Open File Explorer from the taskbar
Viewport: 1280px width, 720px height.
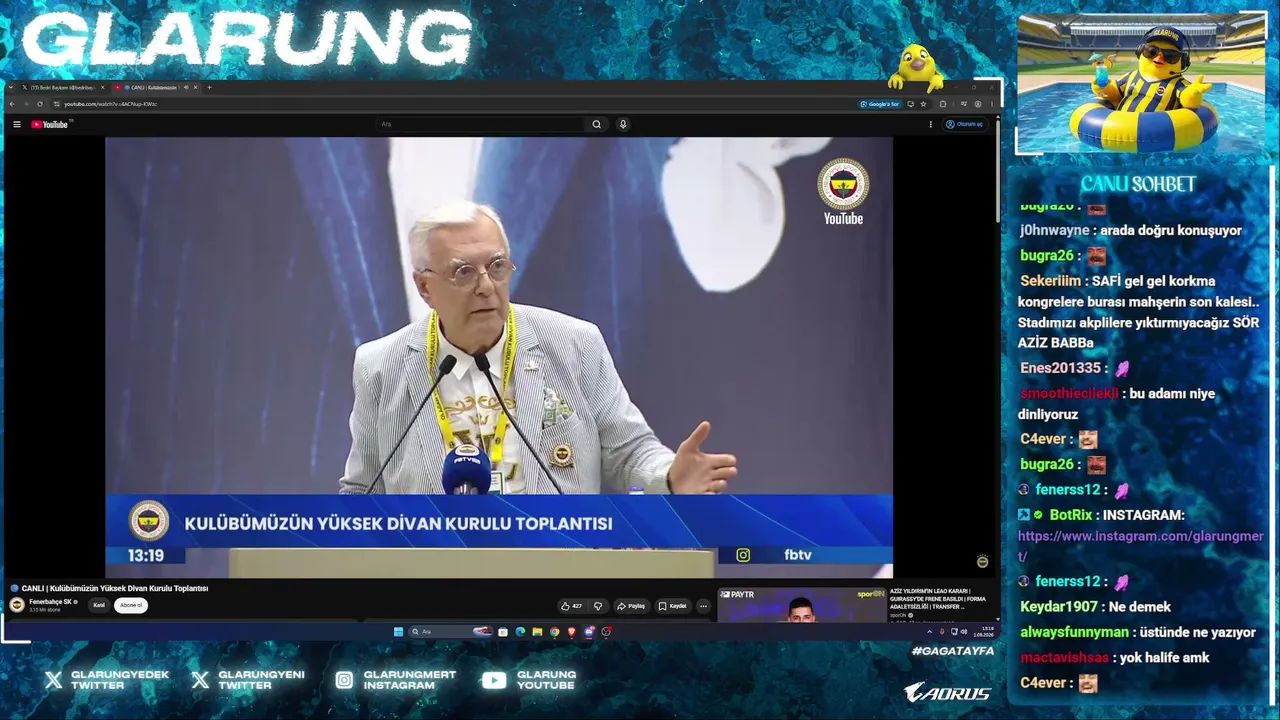537,632
